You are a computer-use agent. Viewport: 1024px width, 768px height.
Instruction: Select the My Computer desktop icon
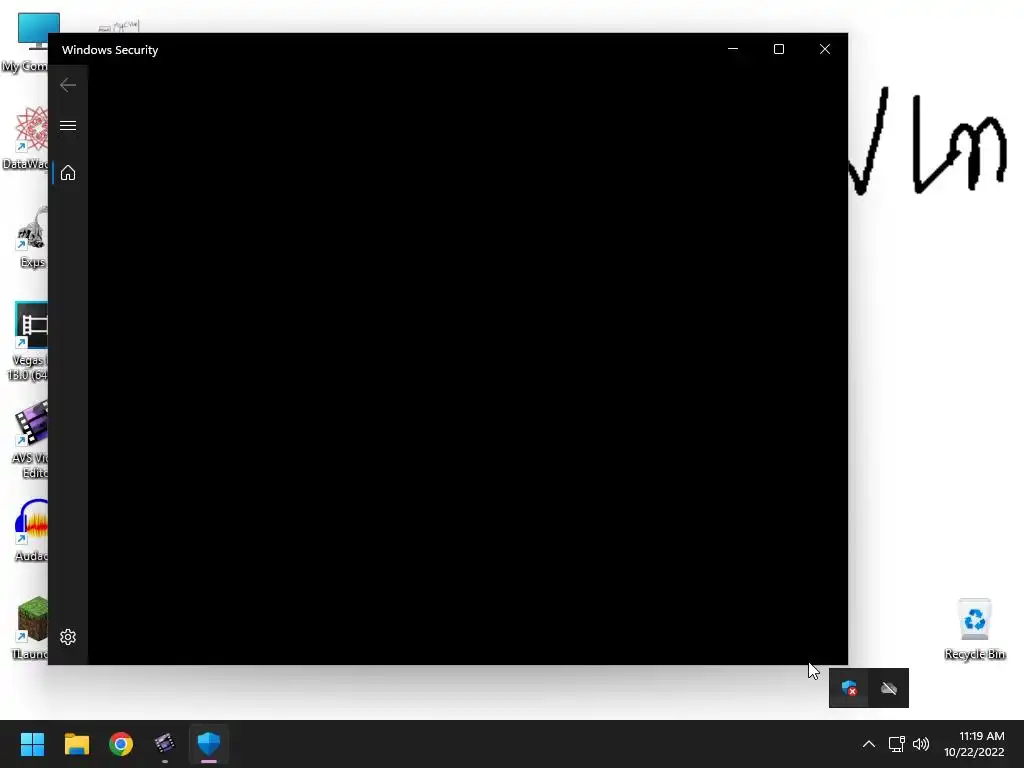click(x=26, y=42)
